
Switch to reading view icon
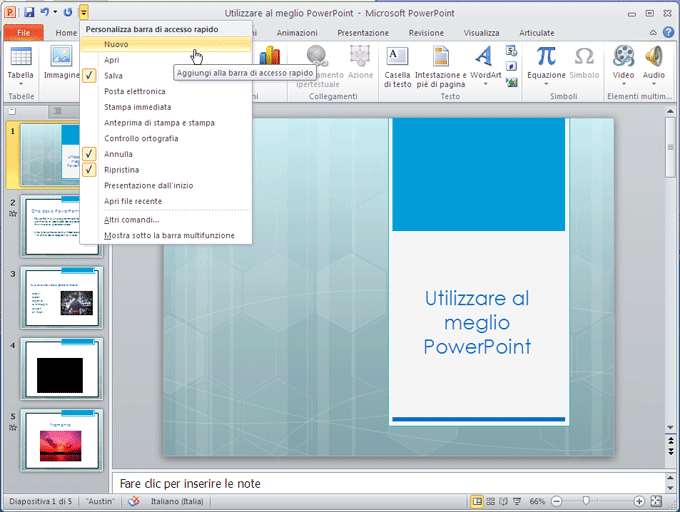(503, 501)
